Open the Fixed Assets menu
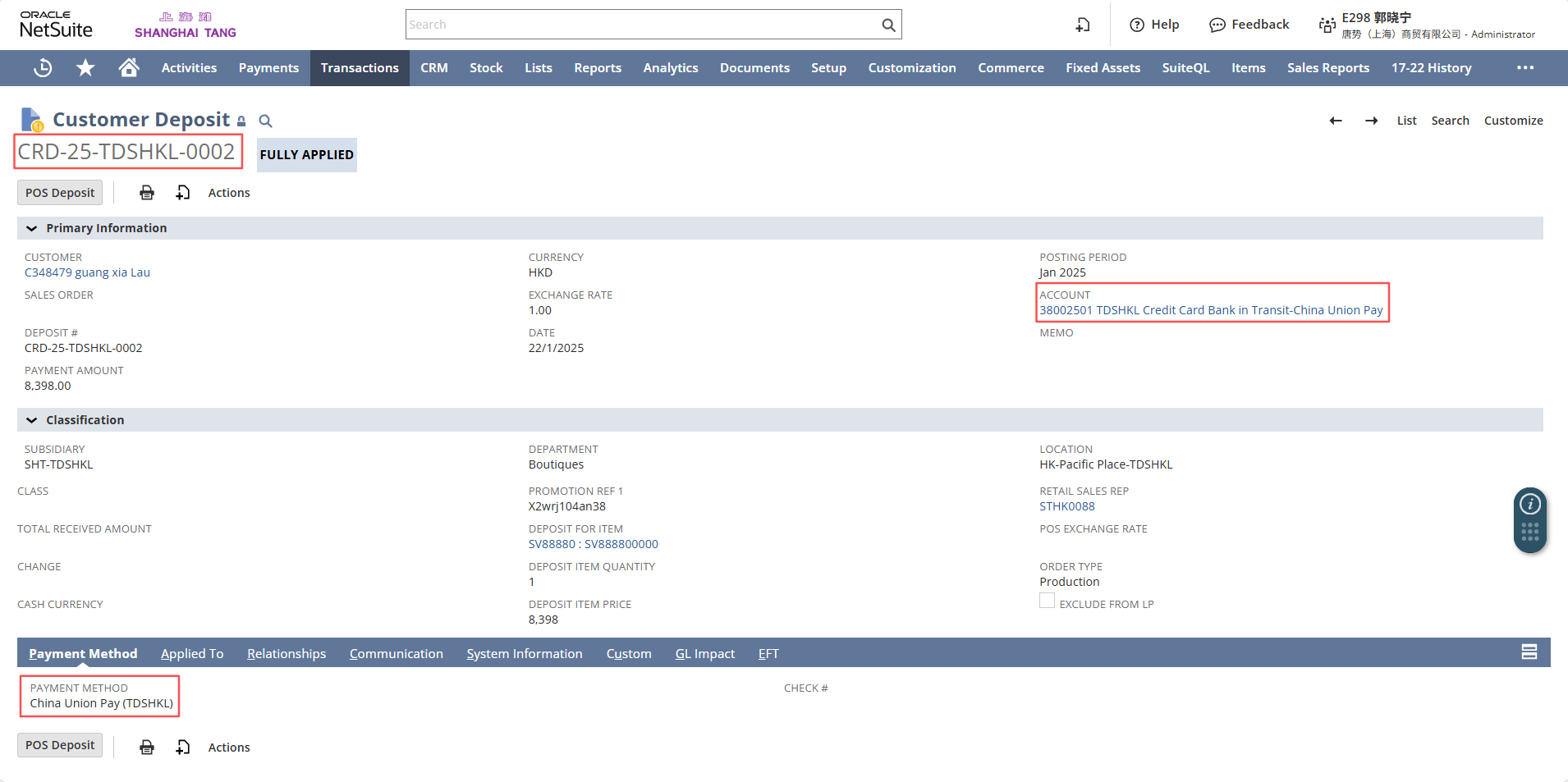The height and width of the screenshot is (782, 1568). coord(1103,68)
